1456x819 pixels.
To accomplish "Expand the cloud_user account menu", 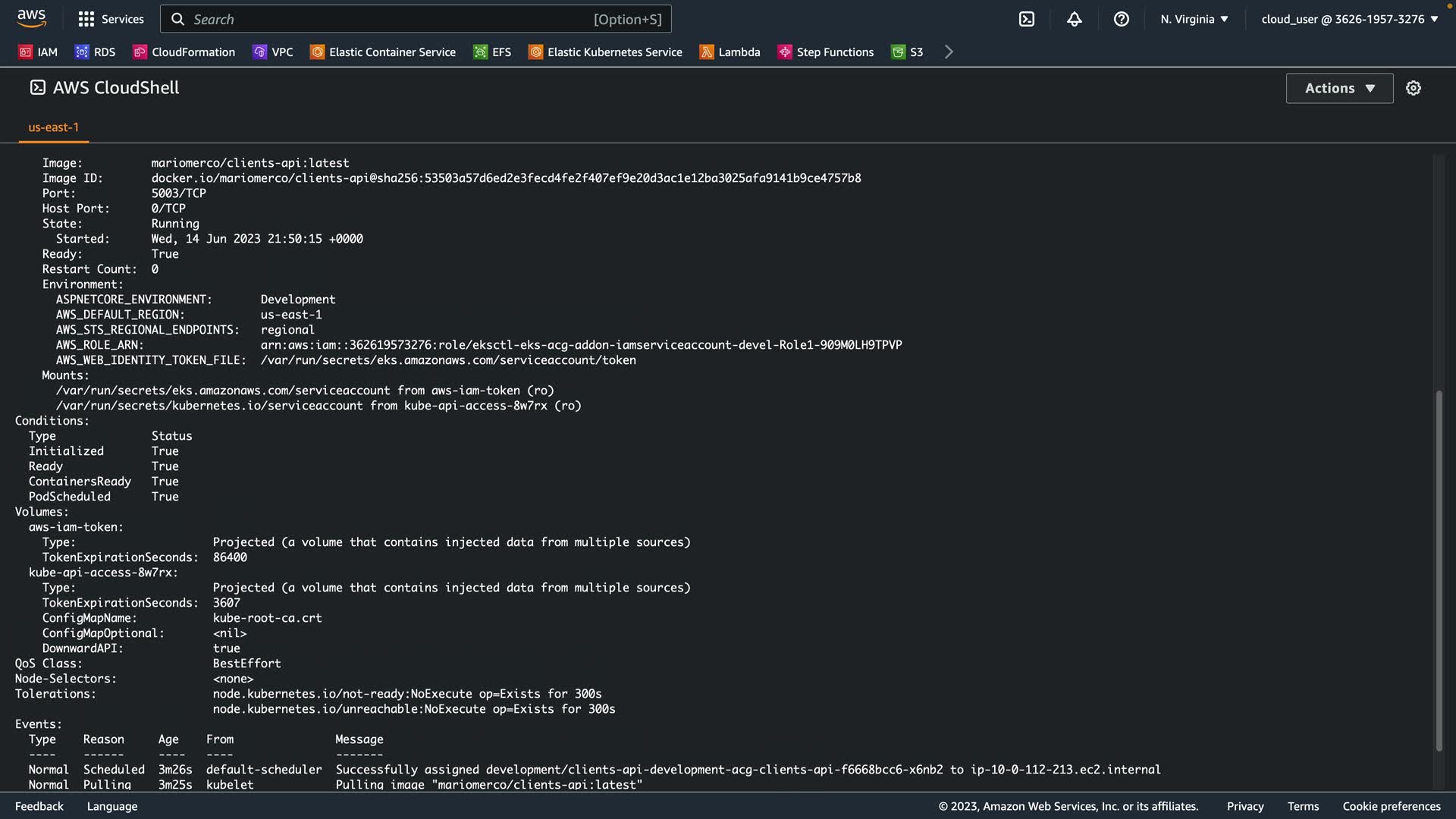I will pos(1349,19).
